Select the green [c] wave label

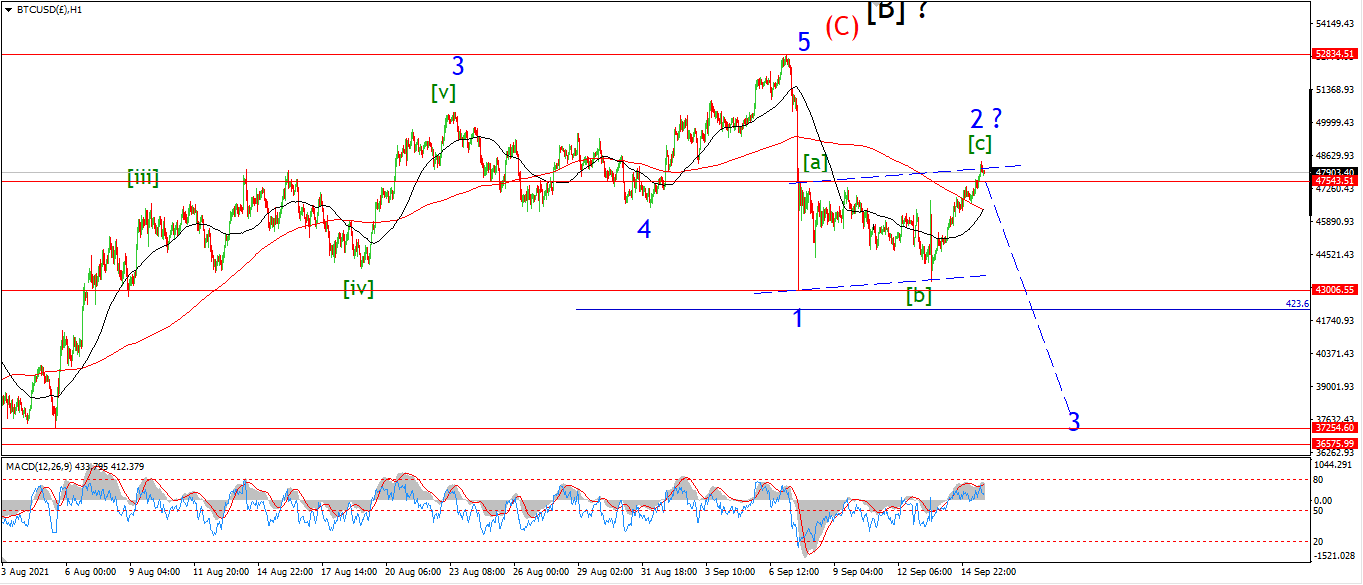pyautogui.click(x=979, y=143)
